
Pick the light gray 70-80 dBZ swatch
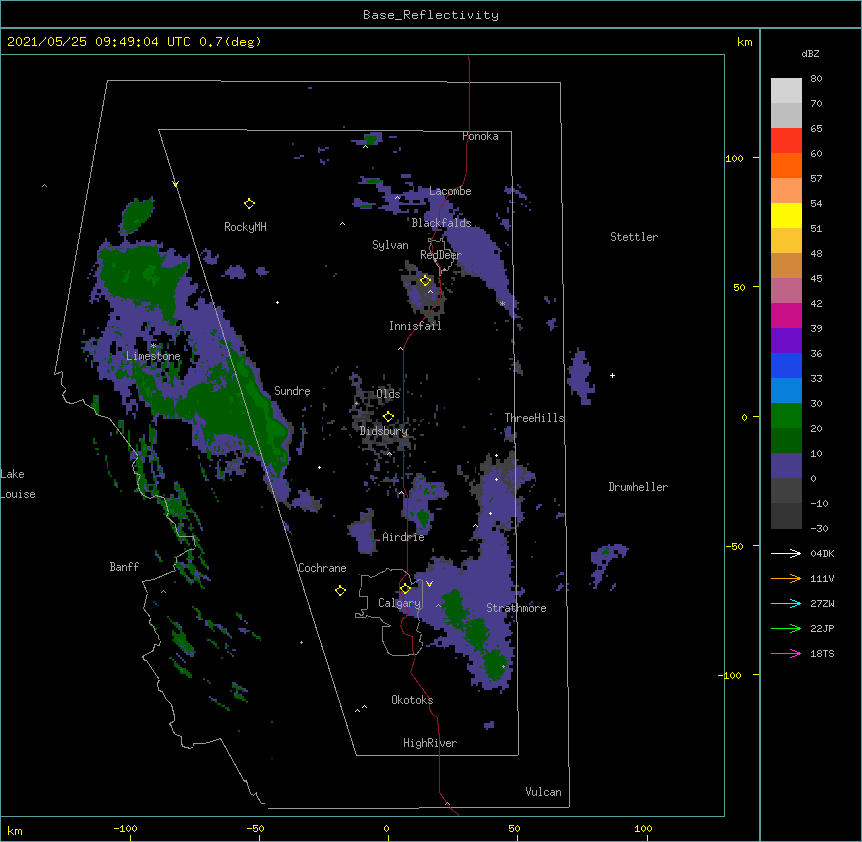coord(786,91)
